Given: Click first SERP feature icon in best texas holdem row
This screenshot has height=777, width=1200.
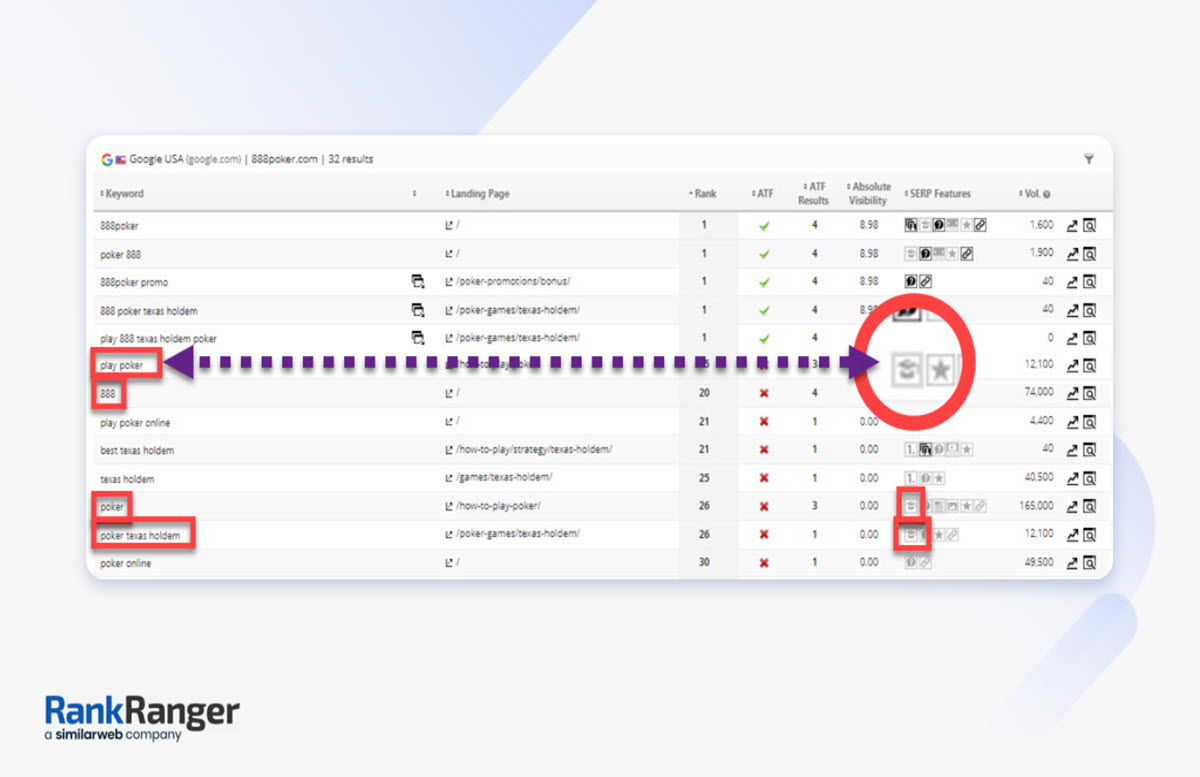Looking at the screenshot, I should (911, 450).
